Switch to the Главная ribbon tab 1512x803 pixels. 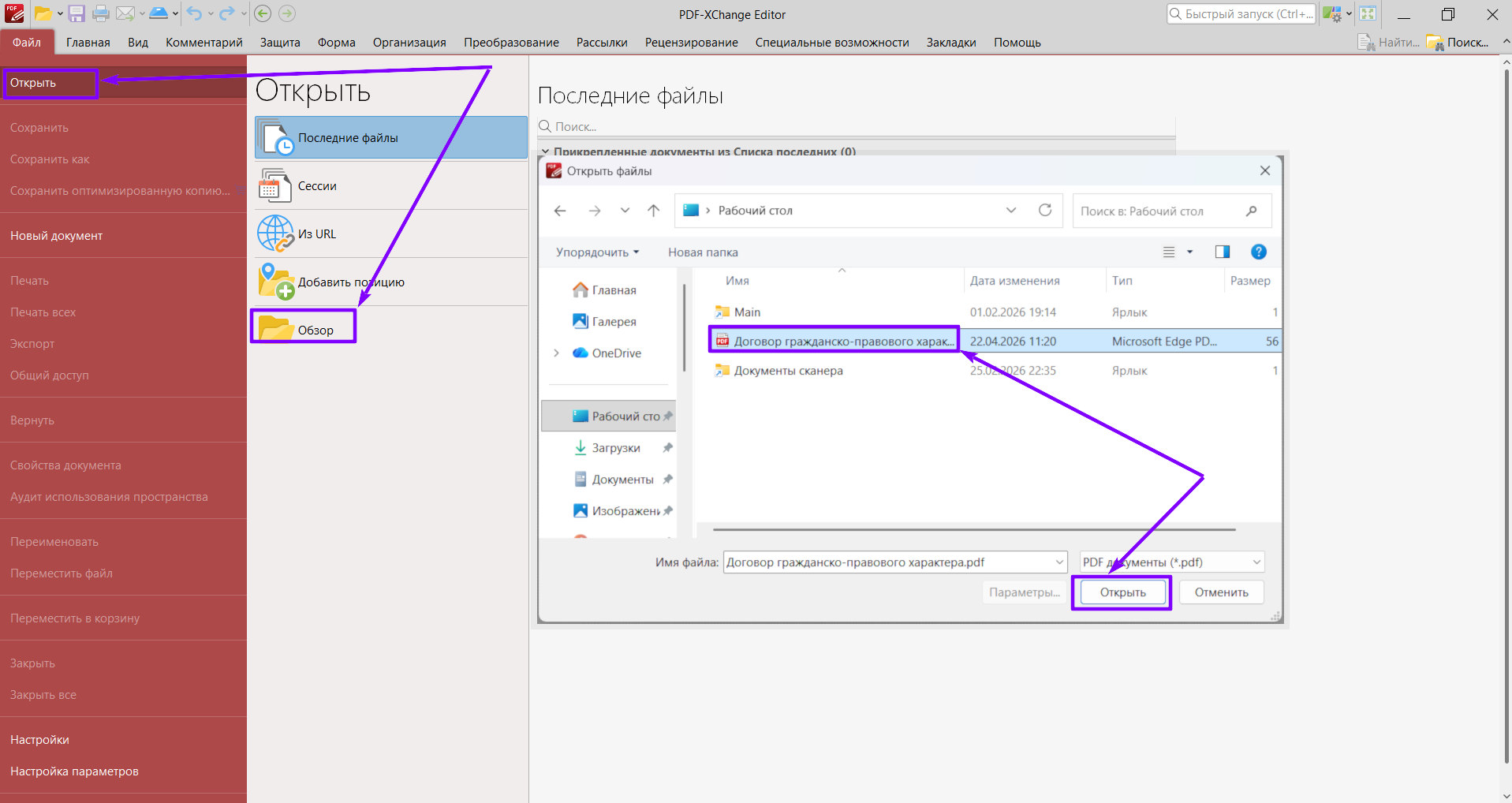click(x=88, y=43)
